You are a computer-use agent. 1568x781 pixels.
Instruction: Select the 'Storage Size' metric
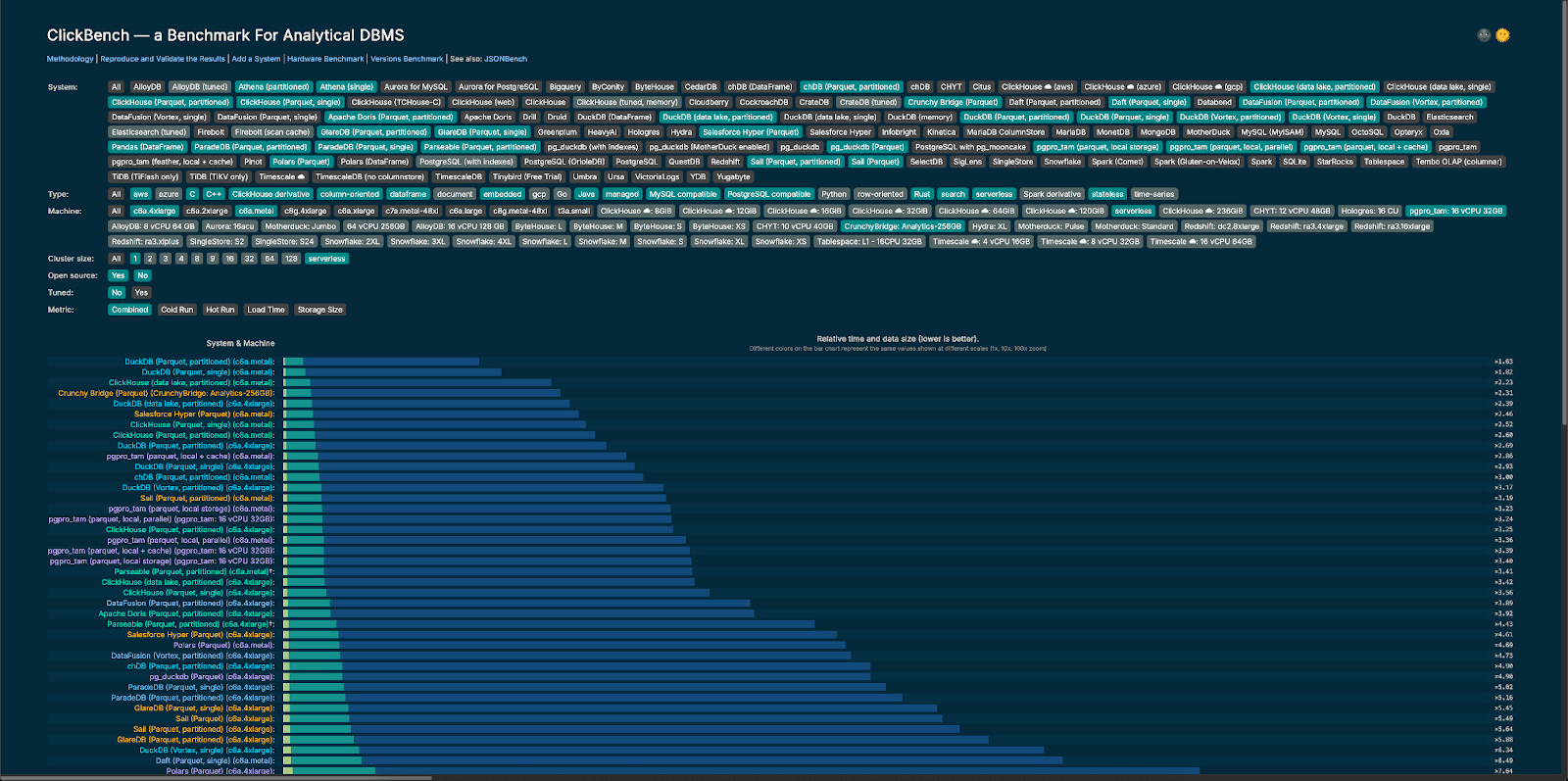tap(320, 310)
